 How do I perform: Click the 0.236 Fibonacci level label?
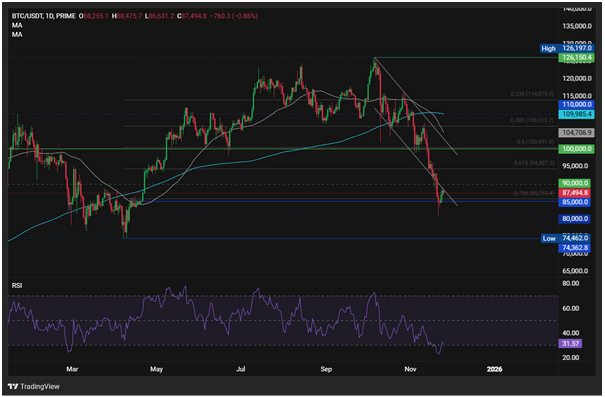point(532,94)
